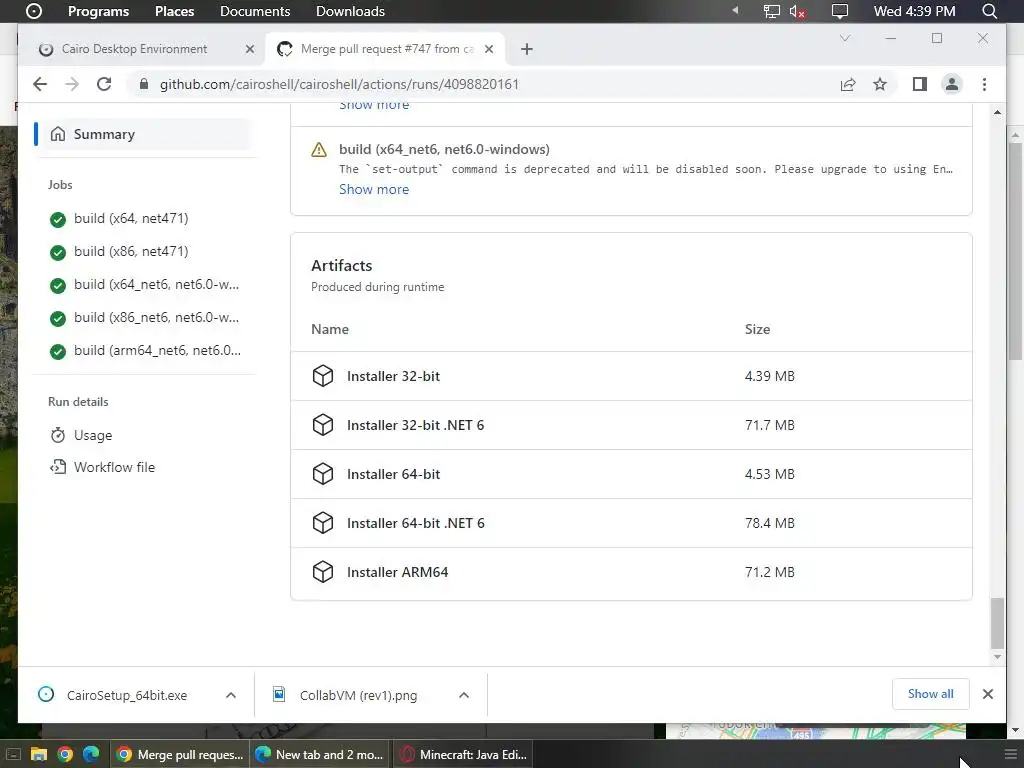The width and height of the screenshot is (1024, 768).
Task: Click the search magnifier in menu bar
Action: tap(989, 11)
